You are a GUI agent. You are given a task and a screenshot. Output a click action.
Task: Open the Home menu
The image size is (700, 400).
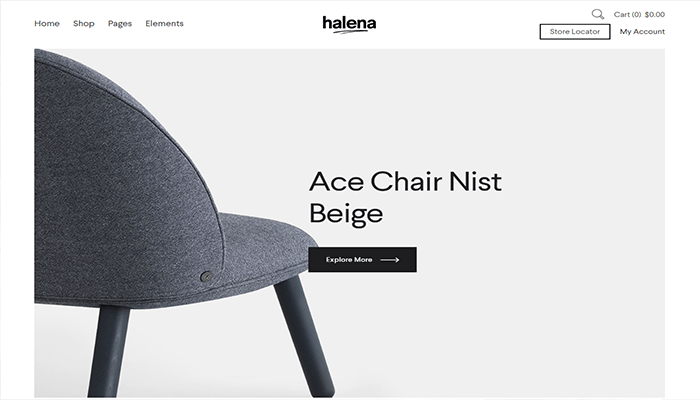coord(47,24)
